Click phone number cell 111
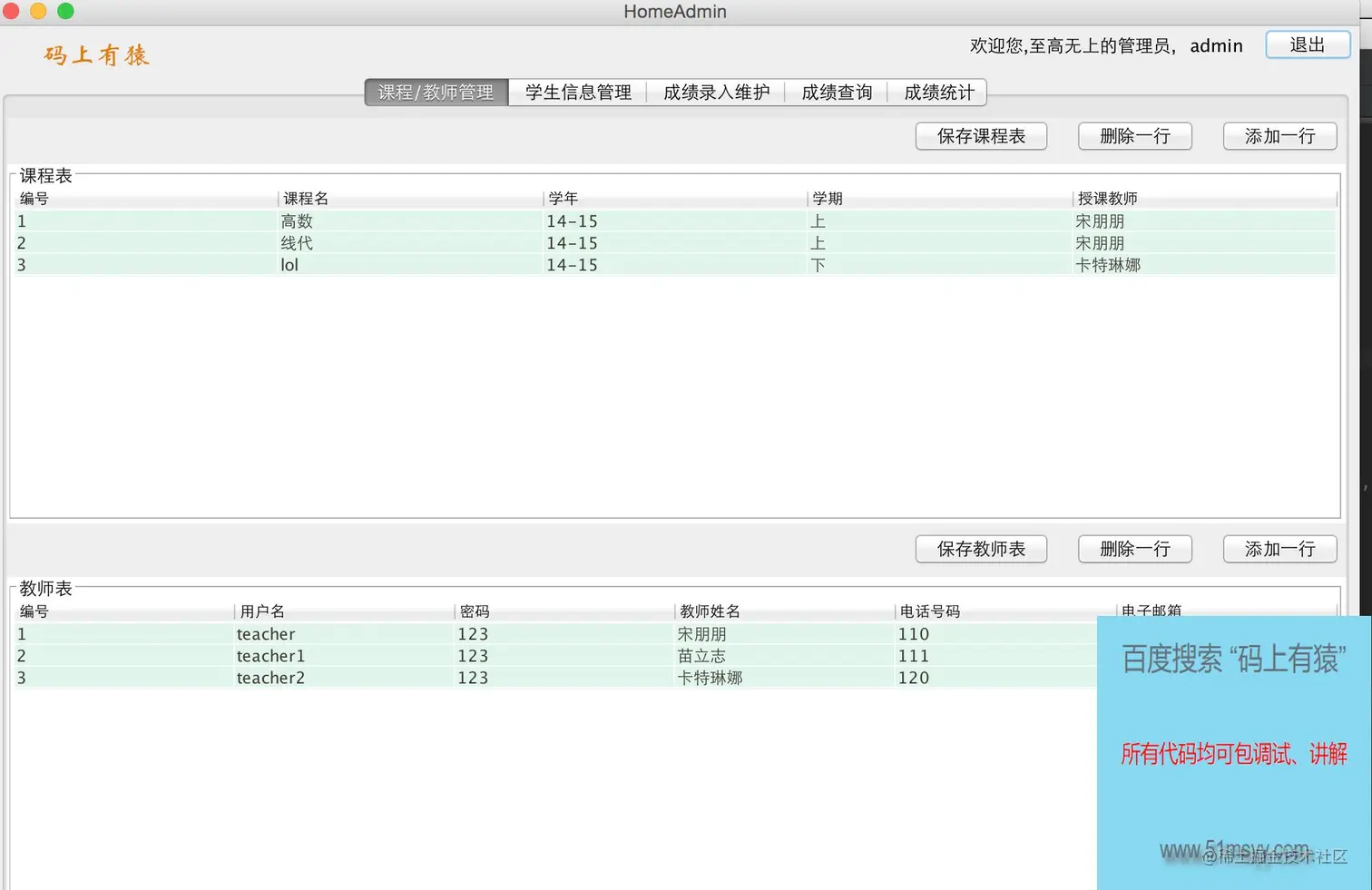 coord(996,656)
